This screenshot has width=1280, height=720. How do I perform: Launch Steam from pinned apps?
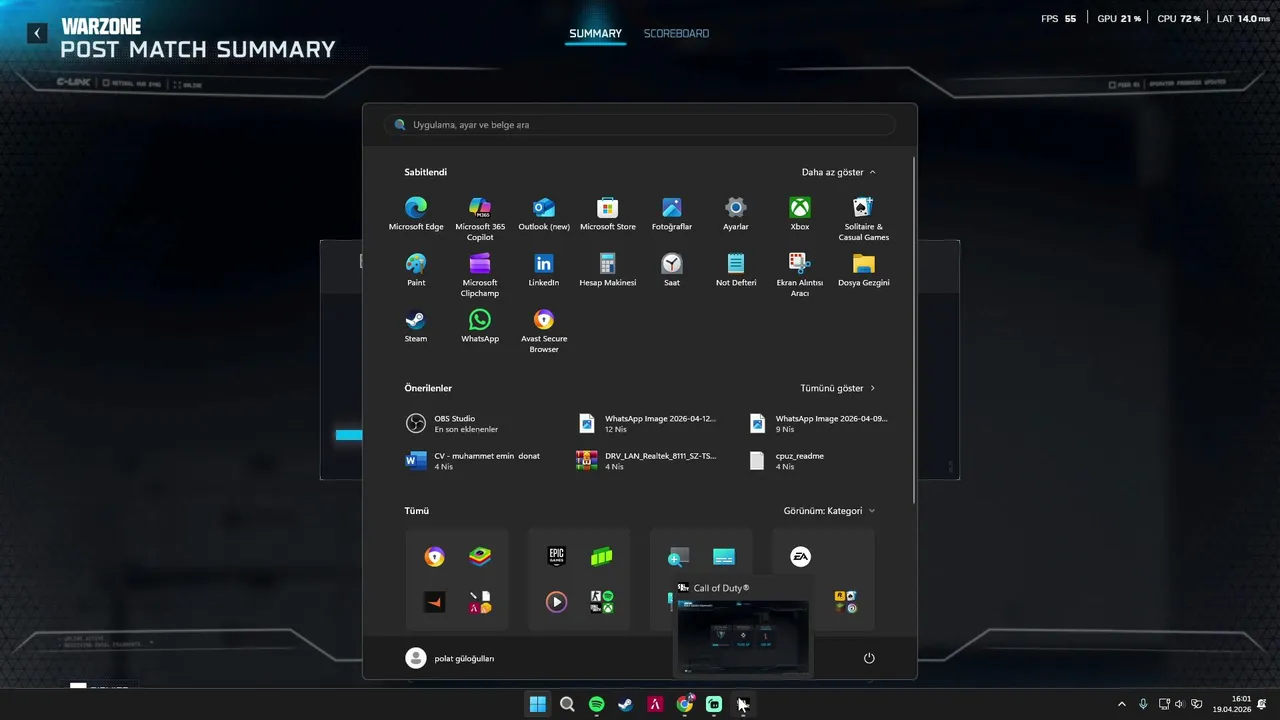coord(416,326)
